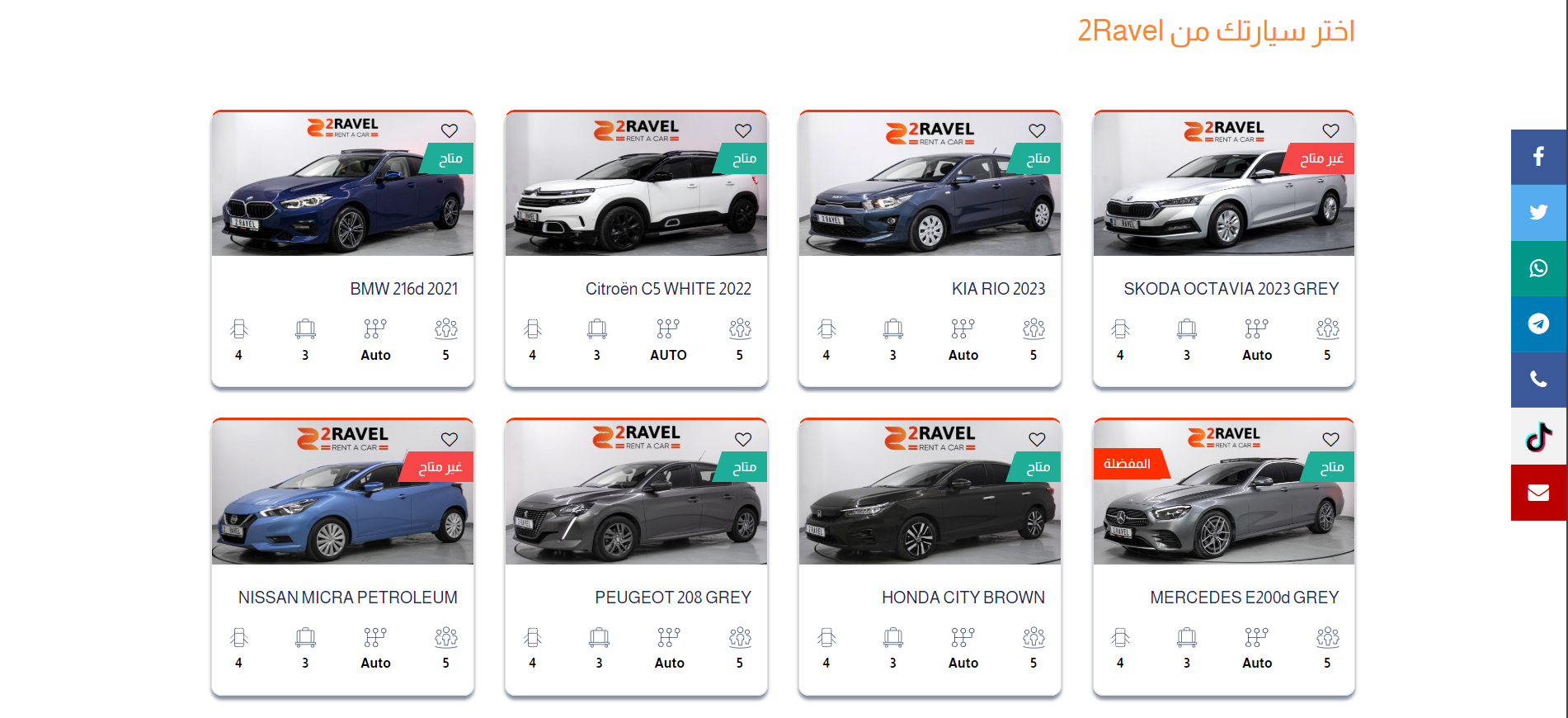The height and width of the screenshot is (718, 1568).
Task: Select the white Citroën car photo
Action: (x=636, y=184)
